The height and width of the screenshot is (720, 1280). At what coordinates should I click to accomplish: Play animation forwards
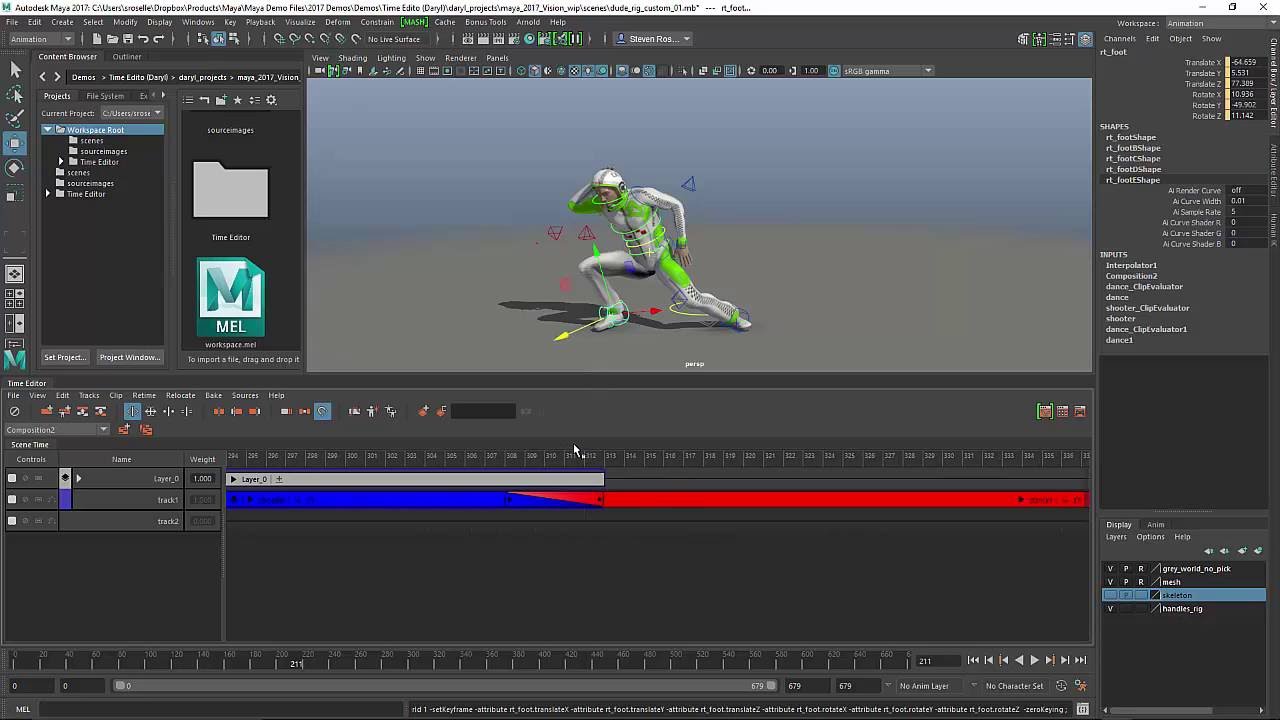(x=1034, y=660)
